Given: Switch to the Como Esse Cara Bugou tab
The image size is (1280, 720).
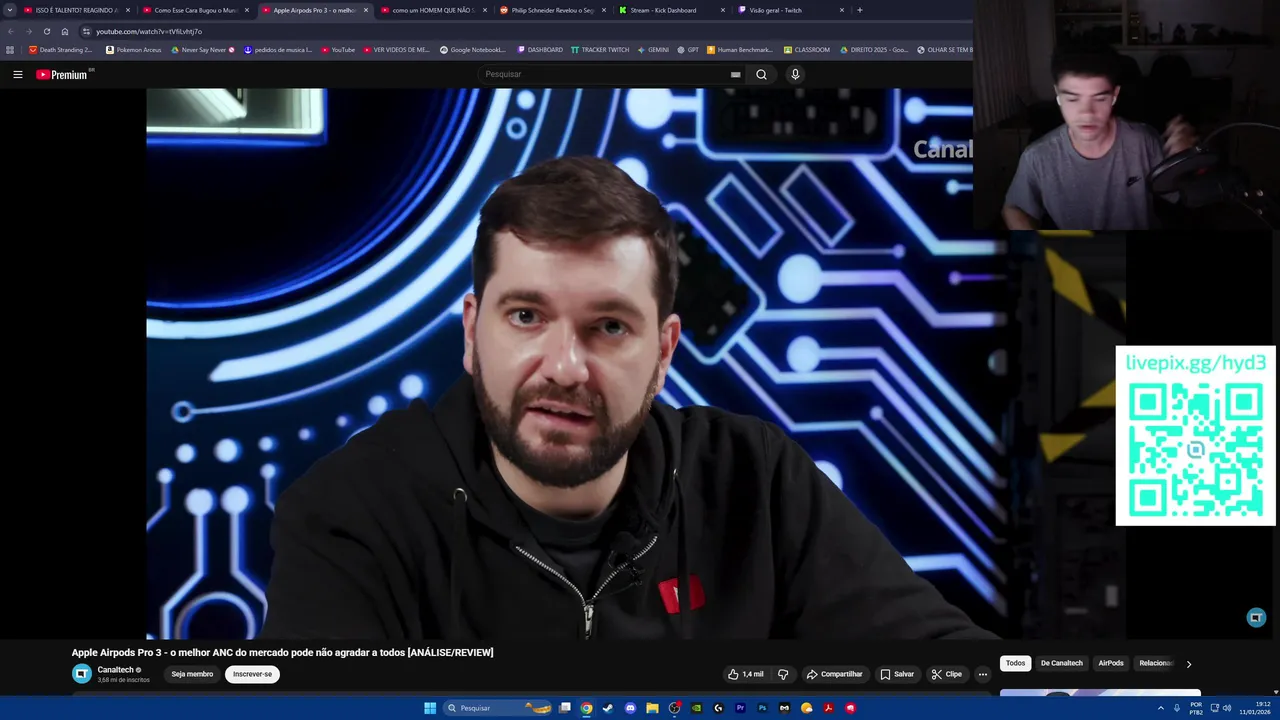Looking at the screenshot, I should [195, 10].
